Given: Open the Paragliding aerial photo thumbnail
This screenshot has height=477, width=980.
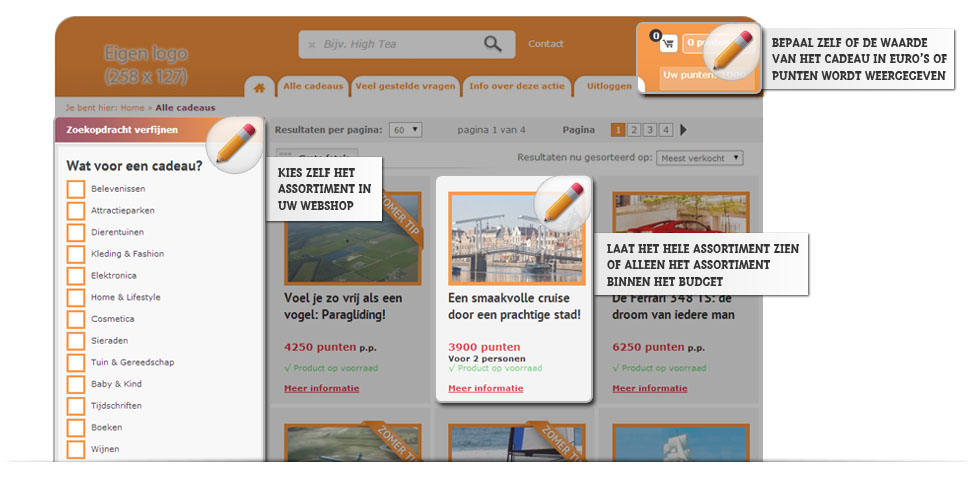Looking at the screenshot, I should click(352, 238).
